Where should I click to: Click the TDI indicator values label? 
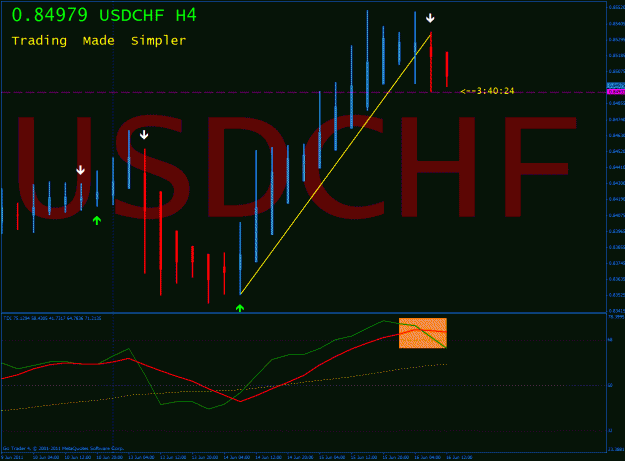click(x=52, y=318)
